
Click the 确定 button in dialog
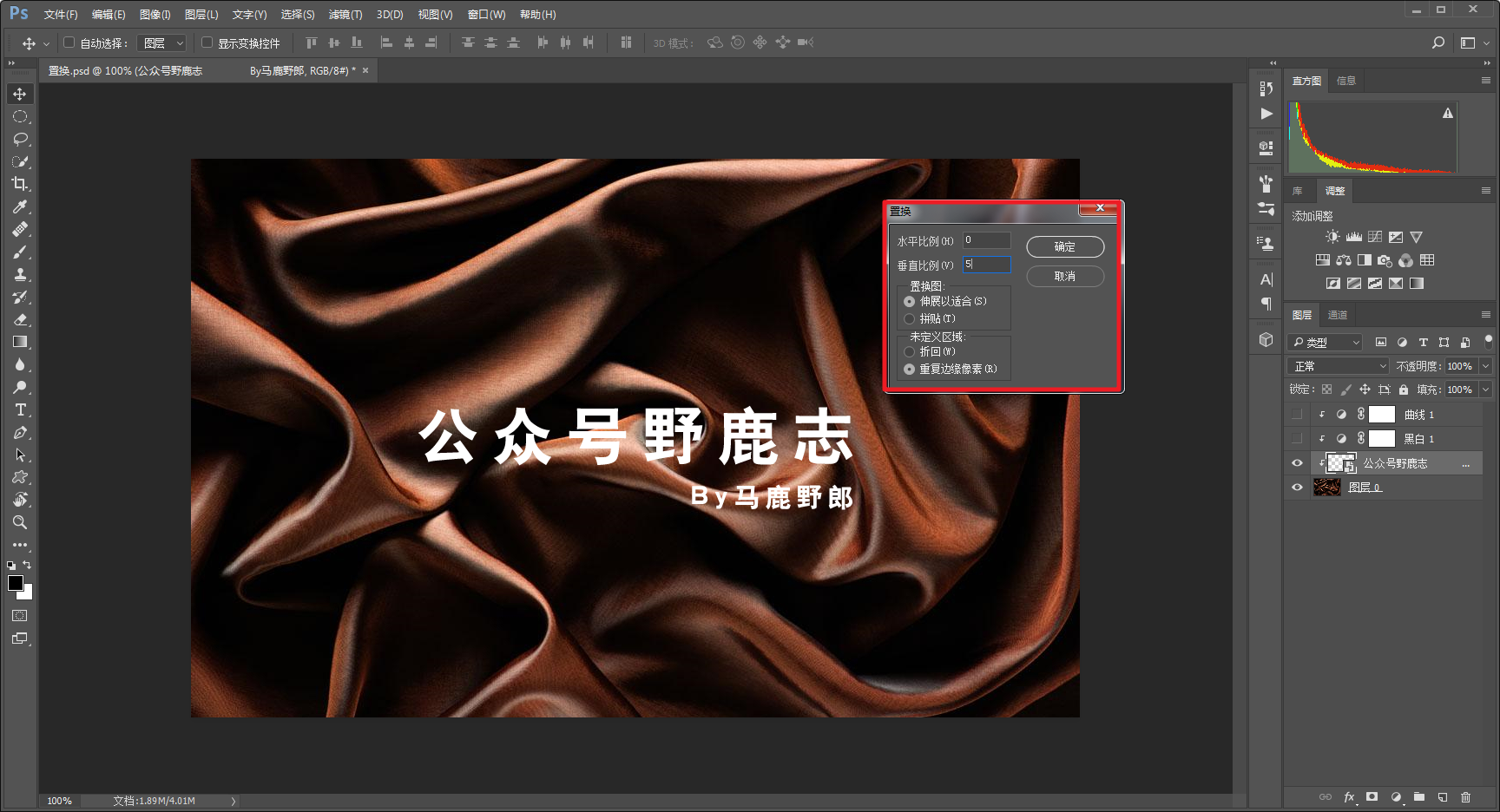[x=1065, y=247]
